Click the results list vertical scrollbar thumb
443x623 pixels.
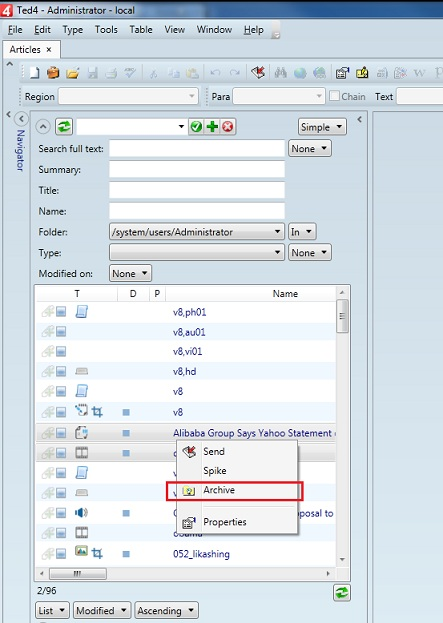pos(342,316)
